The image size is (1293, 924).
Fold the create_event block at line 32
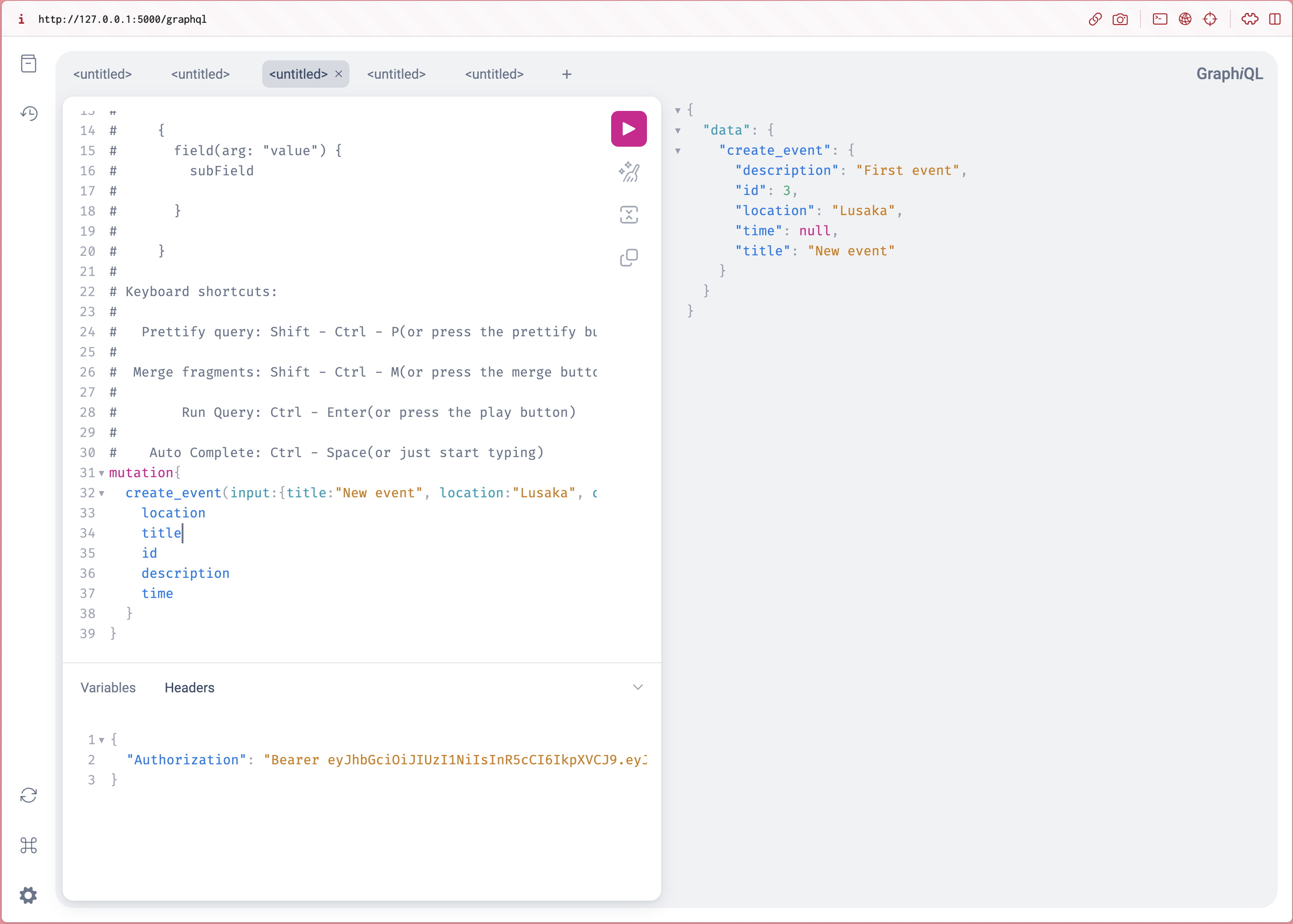pos(101,493)
